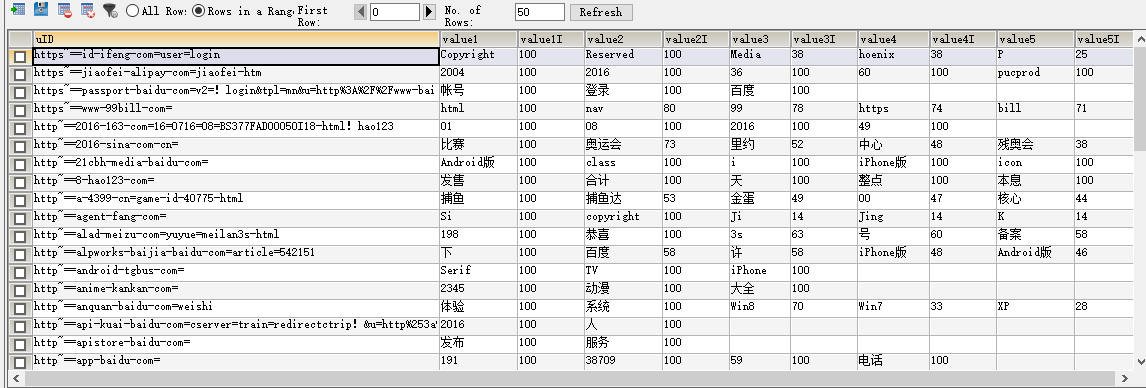This screenshot has width=1146, height=388.
Task: Click the 捕鱼达 cell
Action: [x=623, y=200]
